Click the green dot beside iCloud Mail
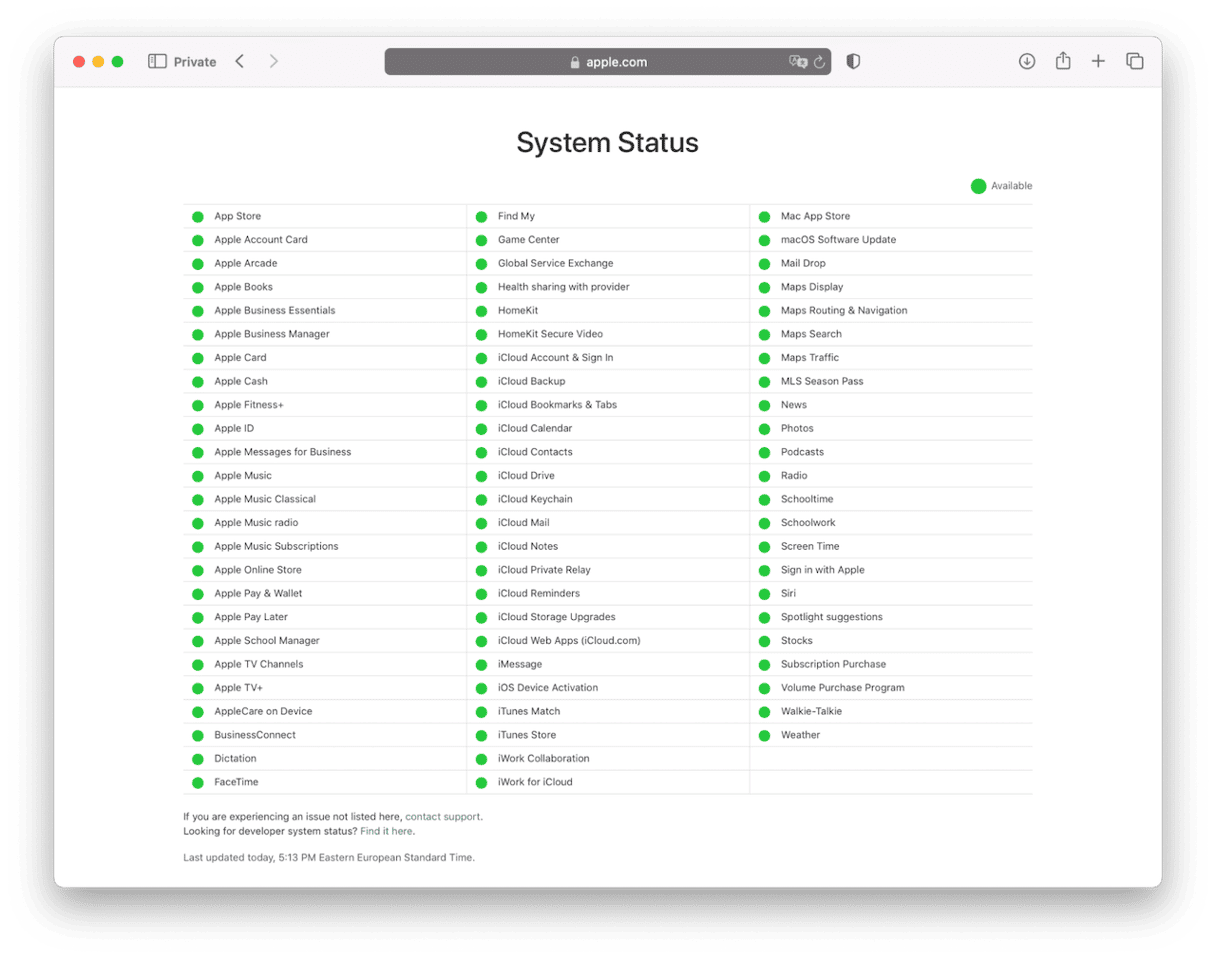Screen dimensions: 1216x959 [x=481, y=523]
